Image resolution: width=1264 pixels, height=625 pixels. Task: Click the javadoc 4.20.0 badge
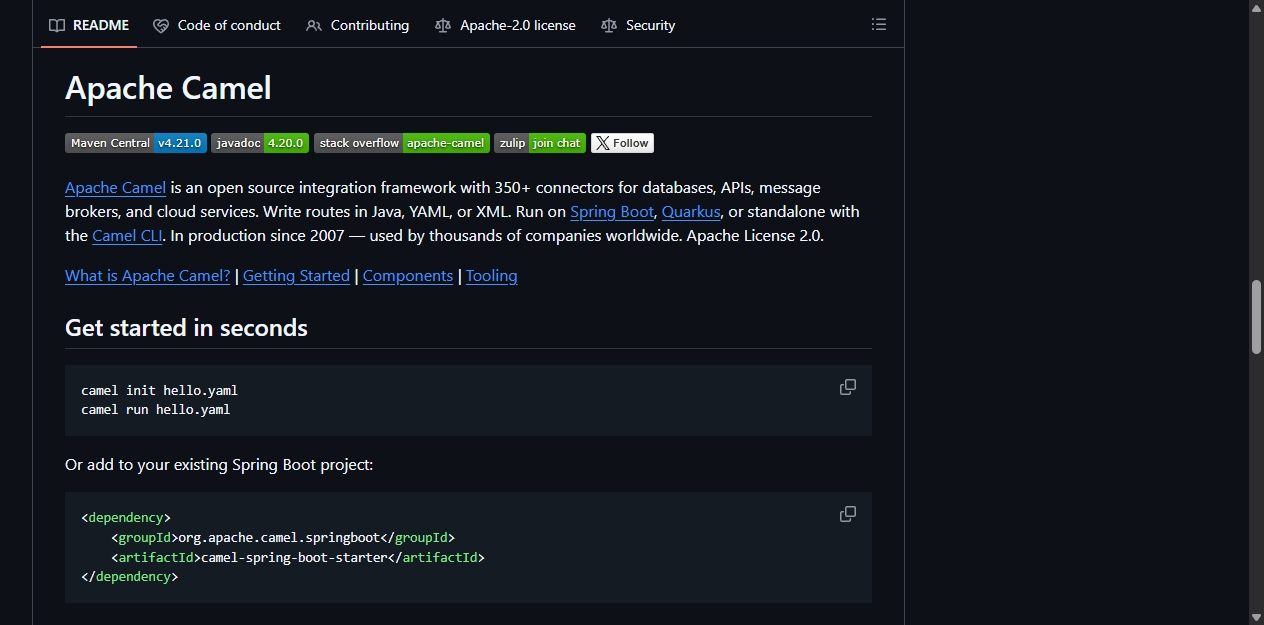click(x=260, y=143)
